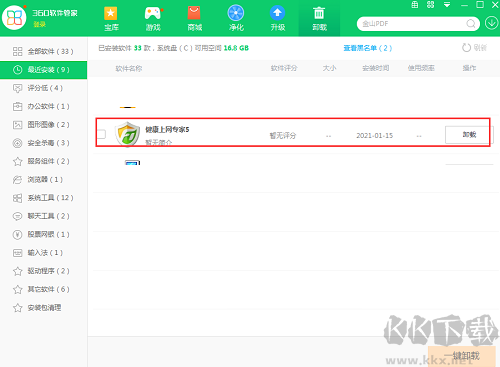Image resolution: width=500 pixels, height=367 pixels.
Task: Open the 商城 store section
Action: coord(194,19)
